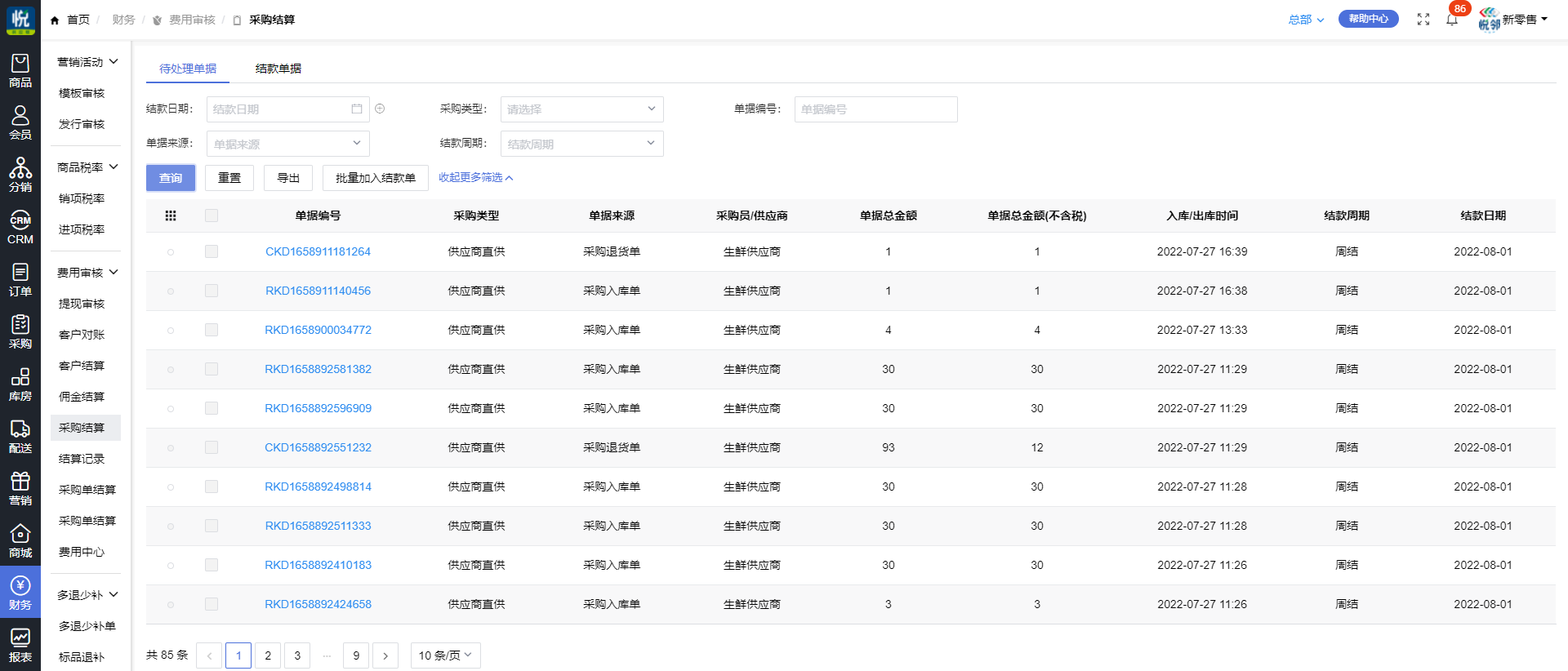Image resolution: width=1568 pixels, height=671 pixels.
Task: Open the 商城 sidebar module
Action: [20, 541]
